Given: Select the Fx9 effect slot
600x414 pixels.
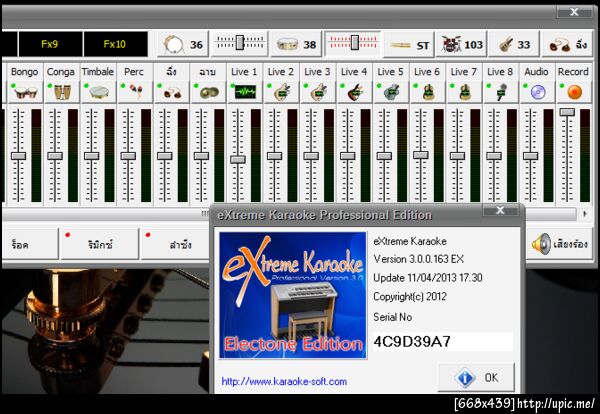Looking at the screenshot, I should tap(50, 44).
